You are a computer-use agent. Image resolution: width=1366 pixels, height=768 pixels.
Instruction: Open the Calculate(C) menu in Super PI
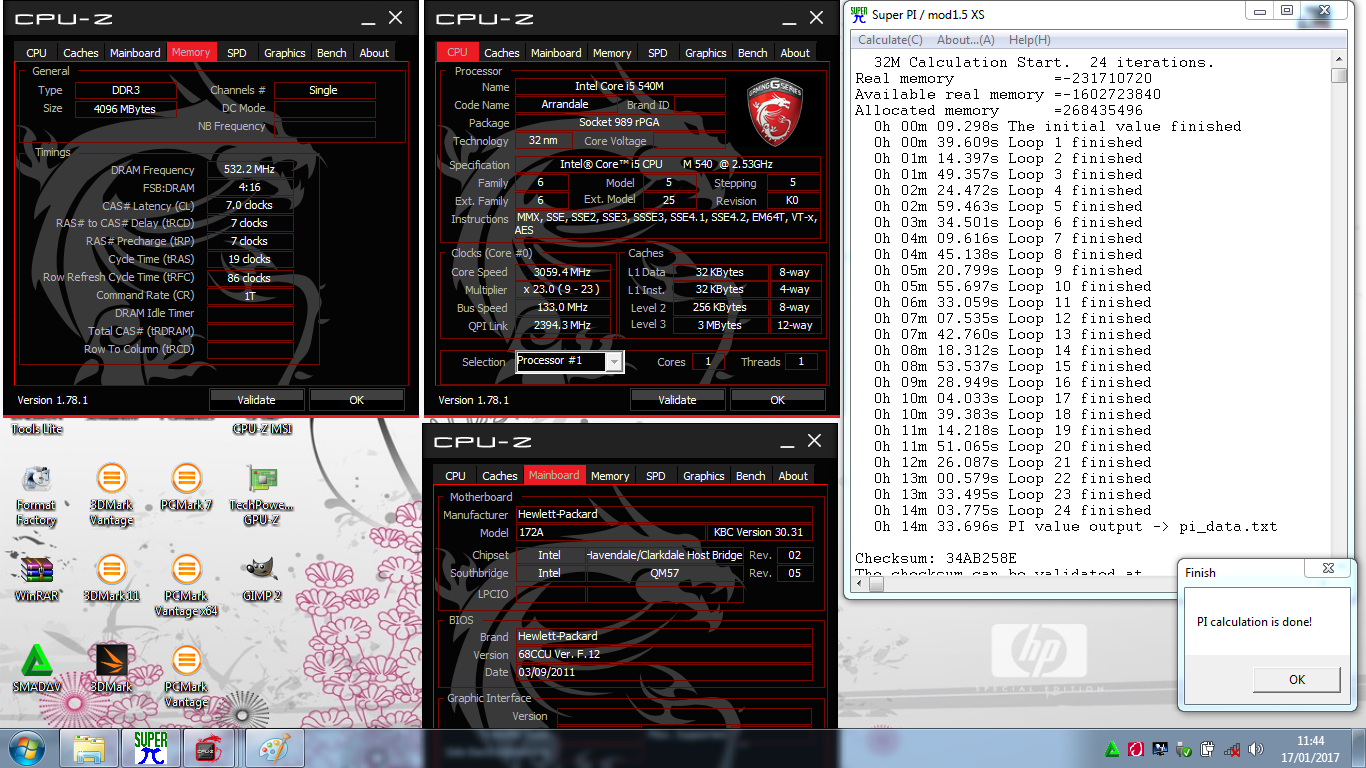click(x=890, y=40)
